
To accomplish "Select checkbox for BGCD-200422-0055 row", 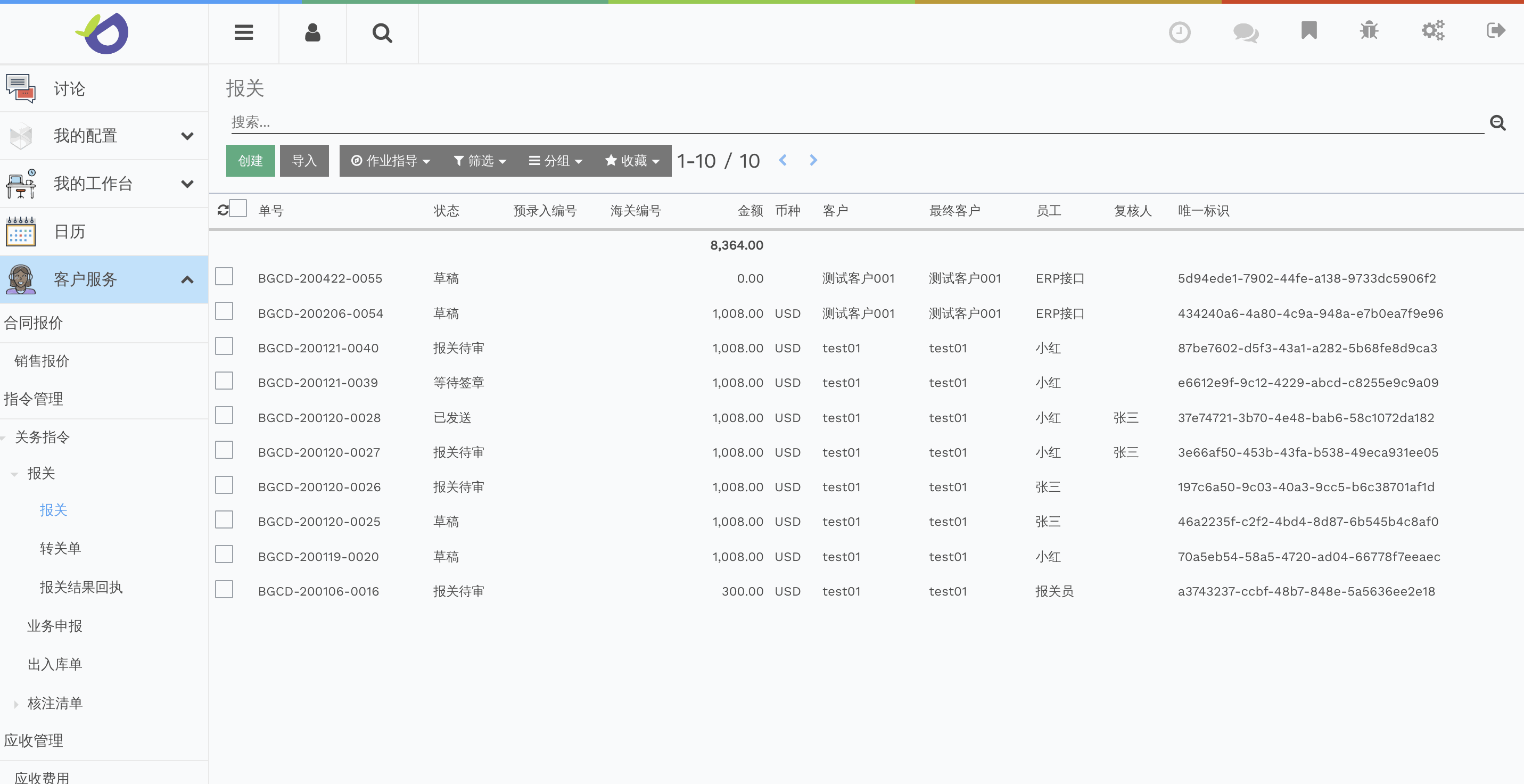I will tap(224, 276).
